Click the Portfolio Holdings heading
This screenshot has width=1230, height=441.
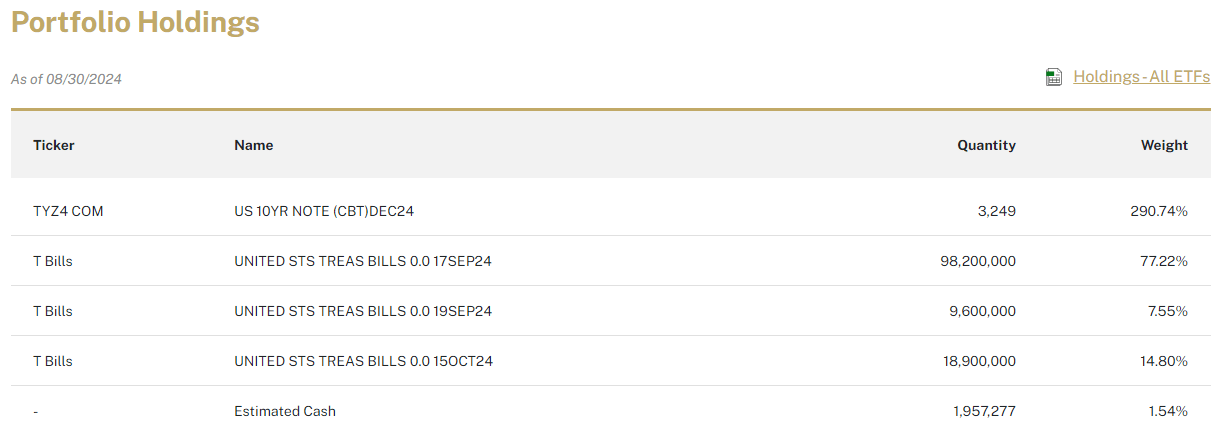pyautogui.click(x=135, y=23)
